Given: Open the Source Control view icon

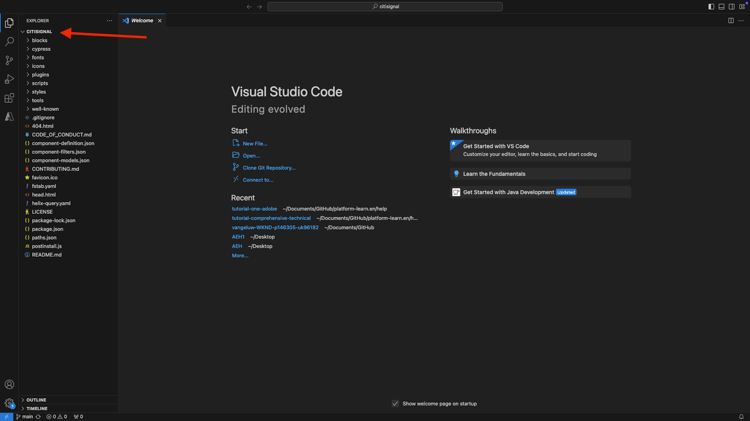Looking at the screenshot, I should pyautogui.click(x=9, y=60).
